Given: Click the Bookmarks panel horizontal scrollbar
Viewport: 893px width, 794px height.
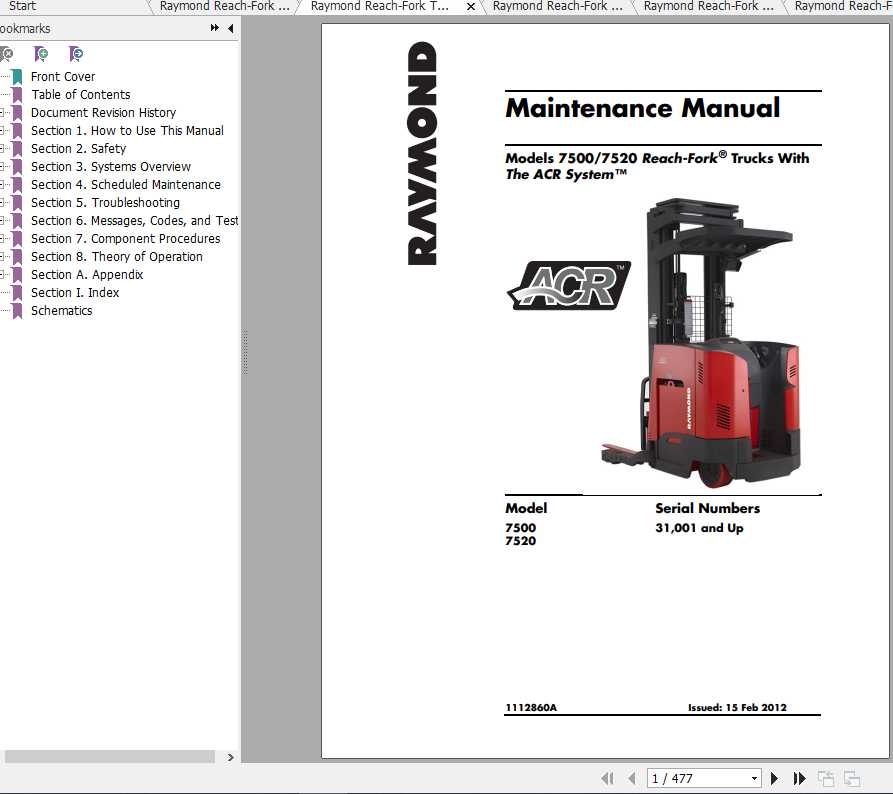Looking at the screenshot, I should [110, 757].
